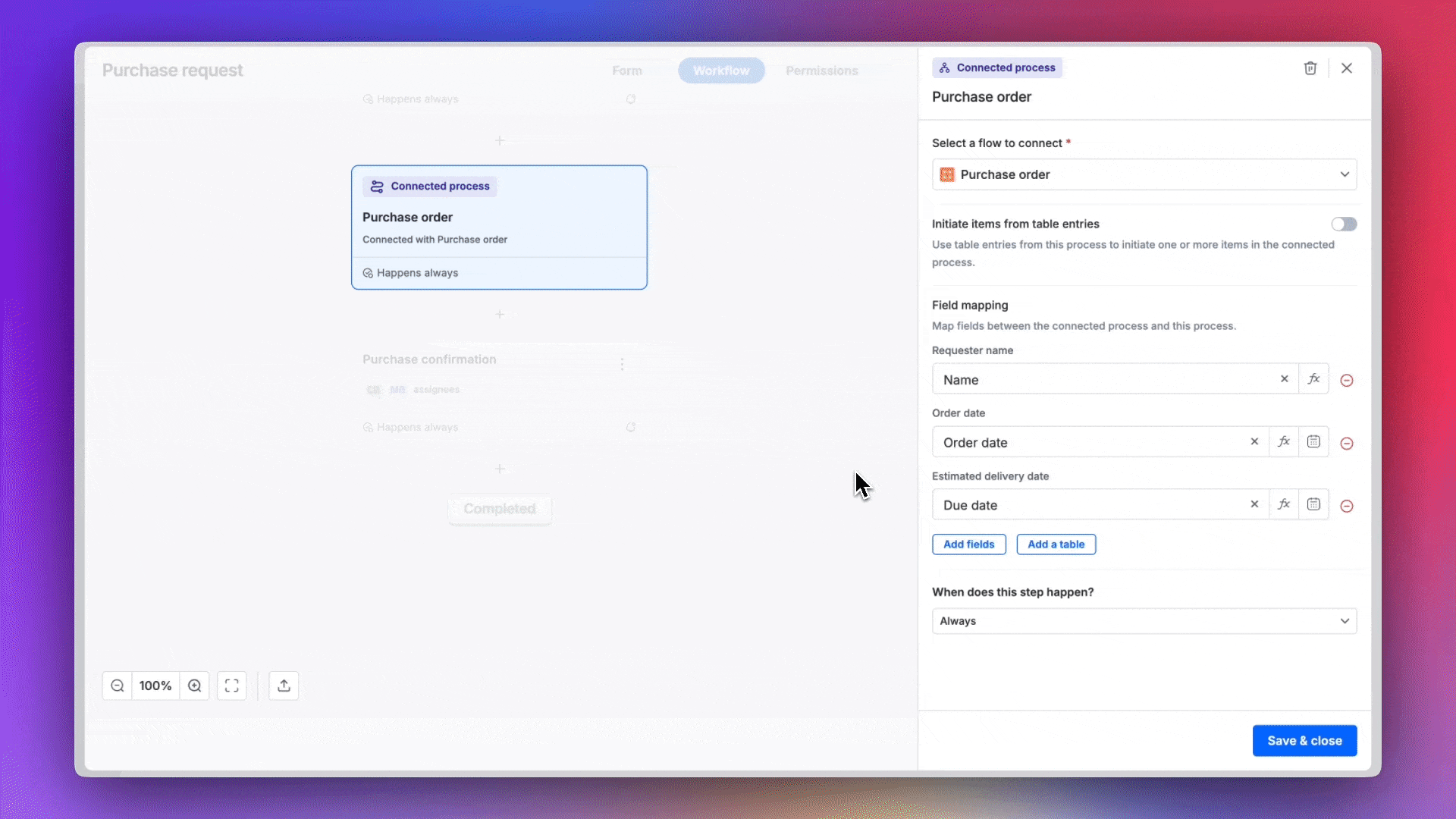Export the workflow with upload icon
Screen dimensions: 1456x819
(x=284, y=686)
